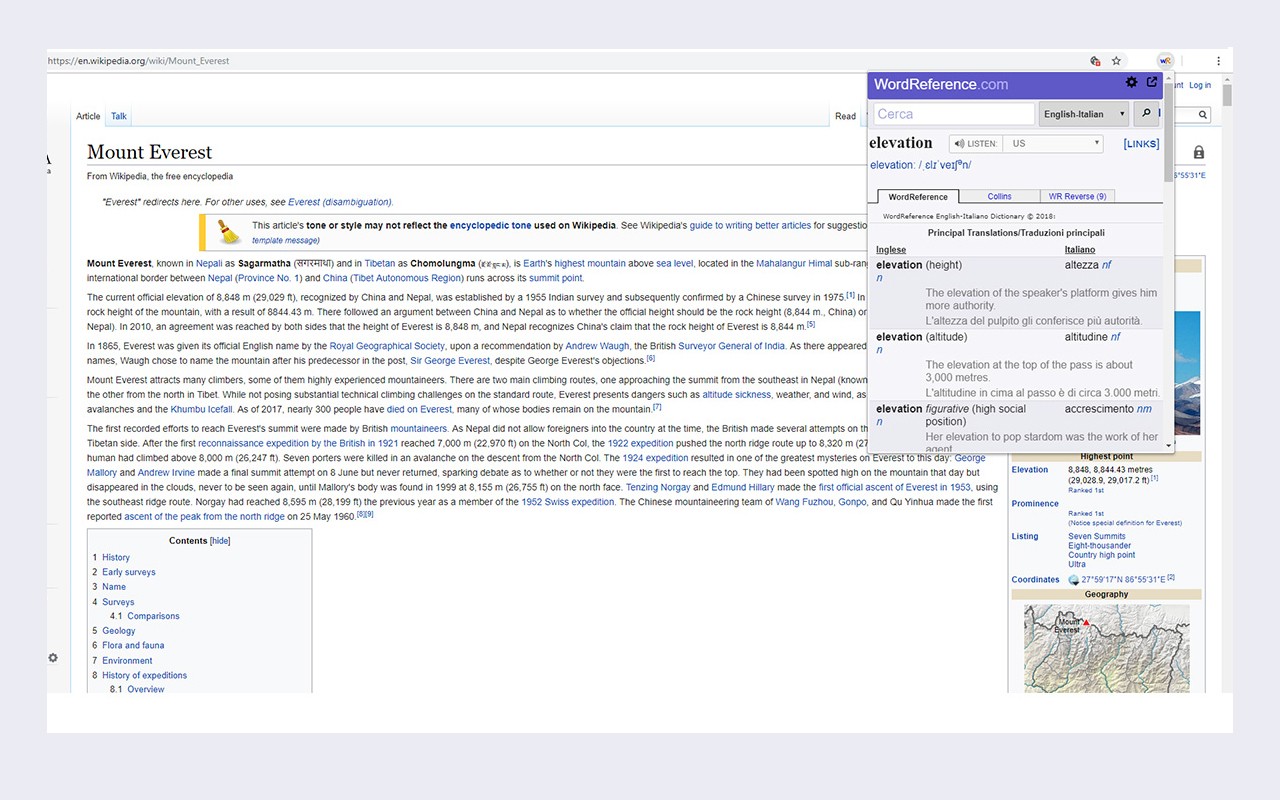The image size is (1280, 800).
Task: Open History section from contents
Action: point(116,558)
